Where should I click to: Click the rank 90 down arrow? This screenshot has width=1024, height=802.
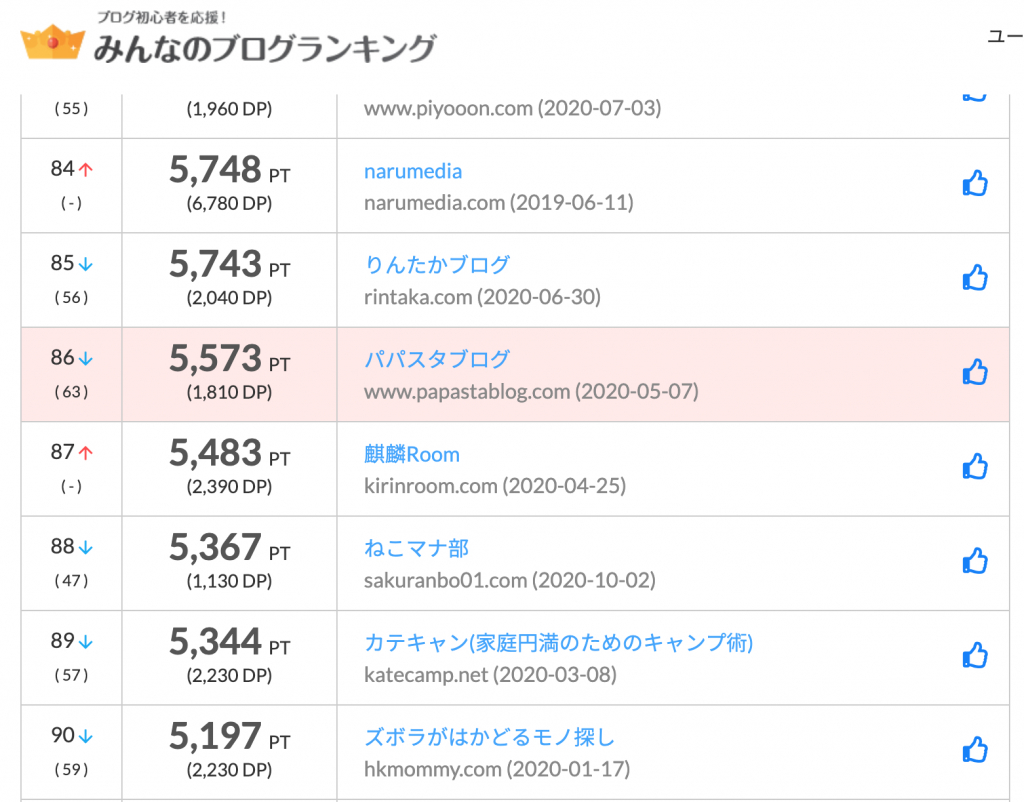86,737
